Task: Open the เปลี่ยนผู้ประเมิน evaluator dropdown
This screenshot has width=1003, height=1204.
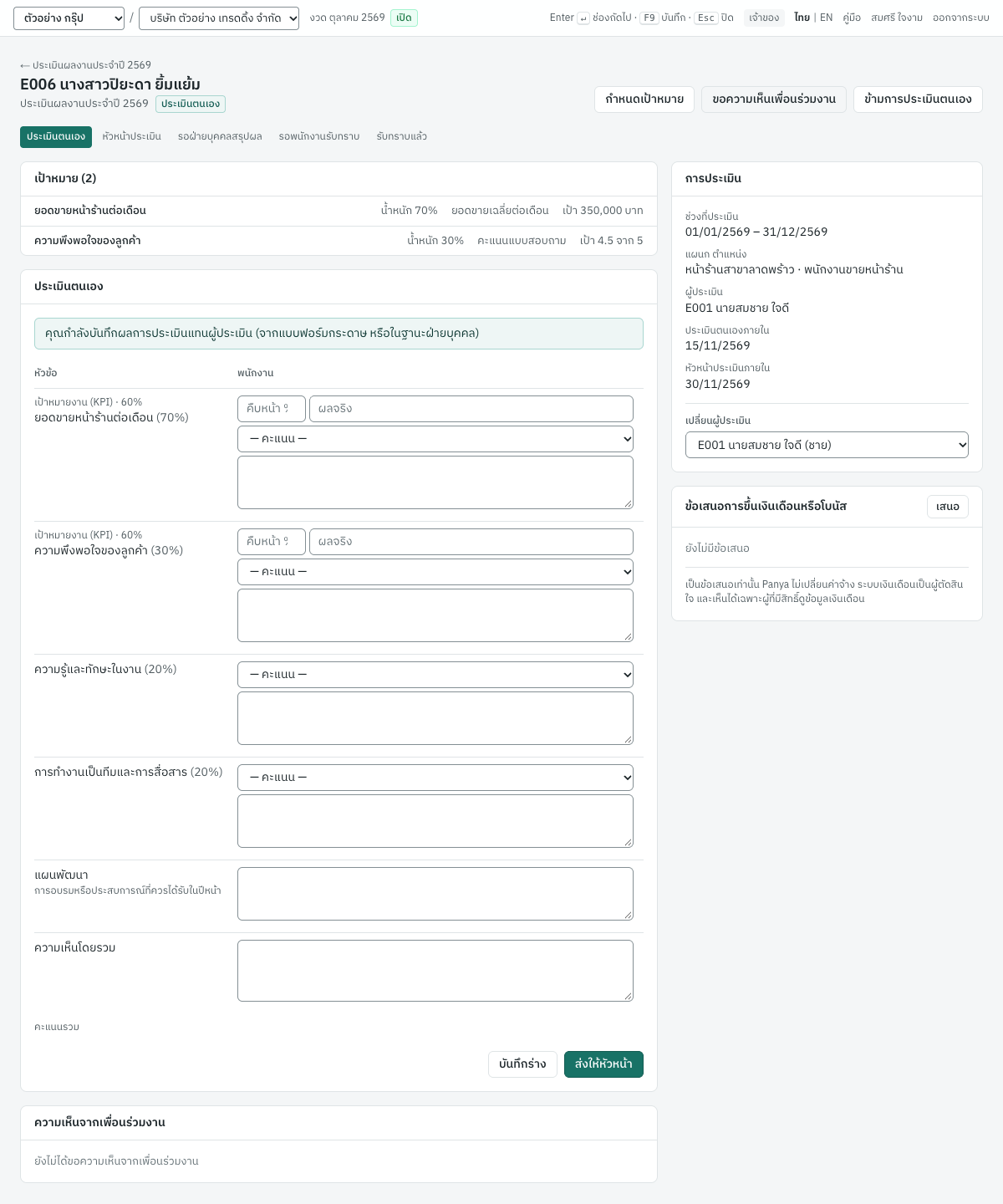Action: coord(827,445)
